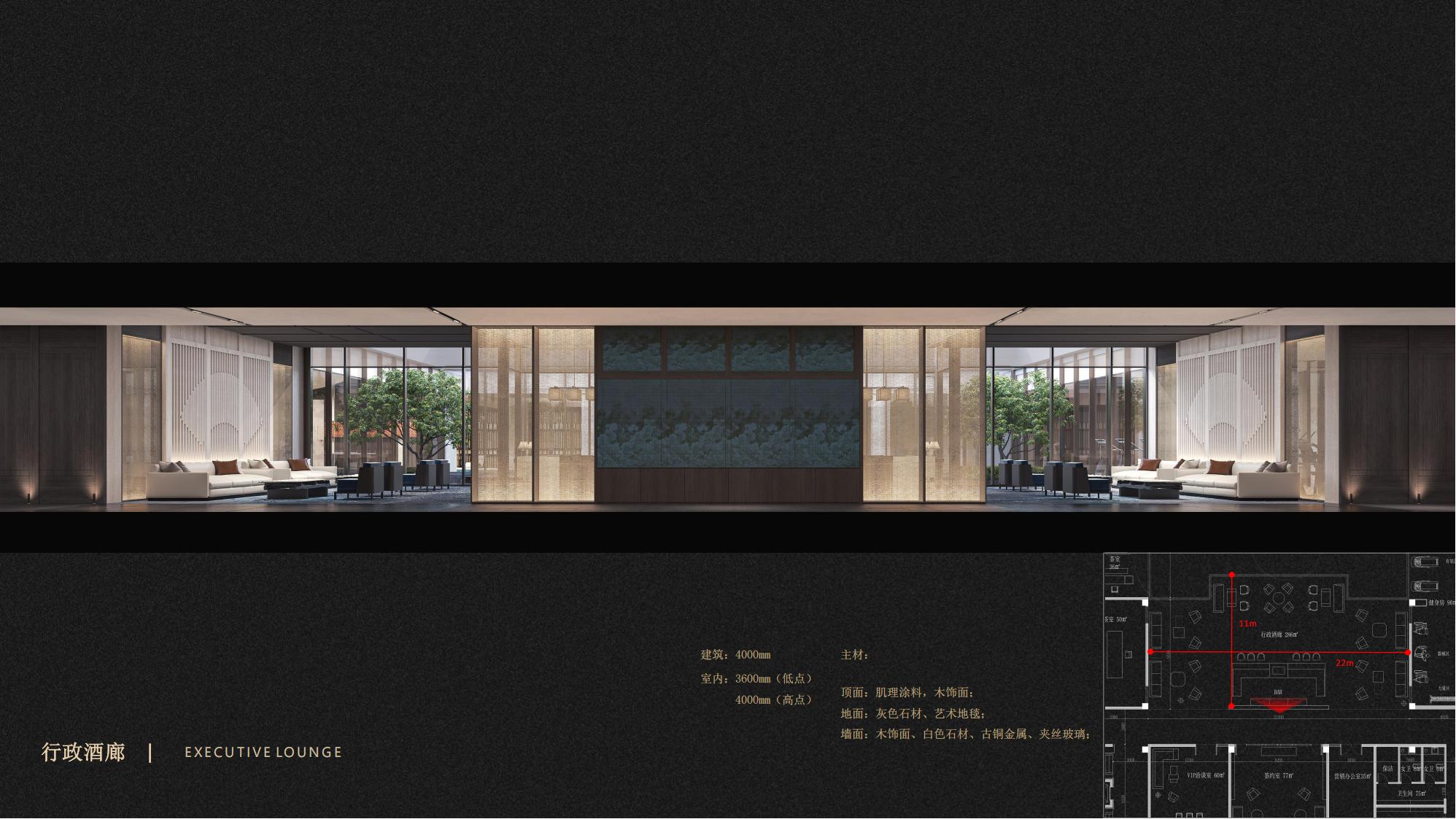Click the VIP洽谈室 60㎡ room label
The height and width of the screenshot is (819, 1456).
coord(1205,775)
